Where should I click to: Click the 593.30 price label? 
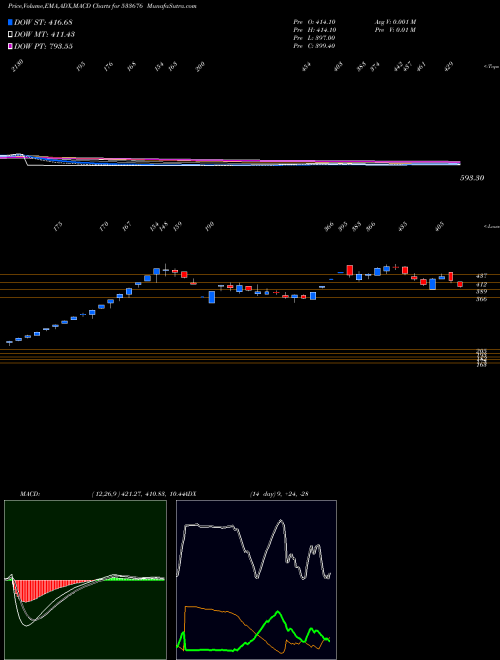click(x=472, y=178)
